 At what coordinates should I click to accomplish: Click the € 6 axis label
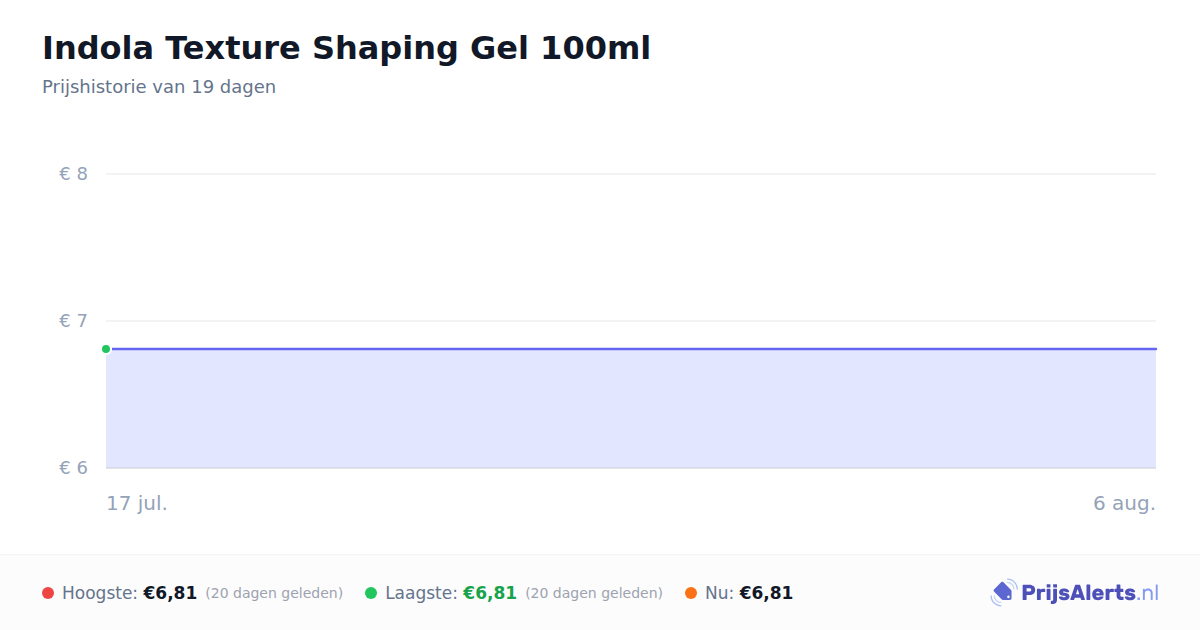74,468
